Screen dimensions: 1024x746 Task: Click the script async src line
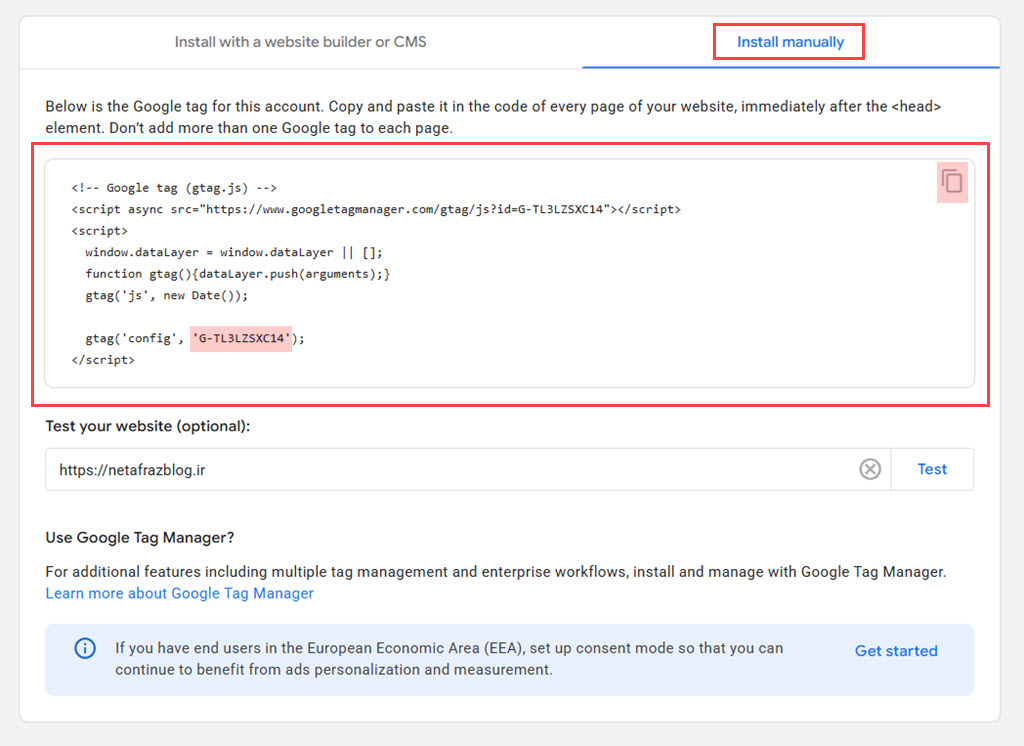(x=376, y=210)
